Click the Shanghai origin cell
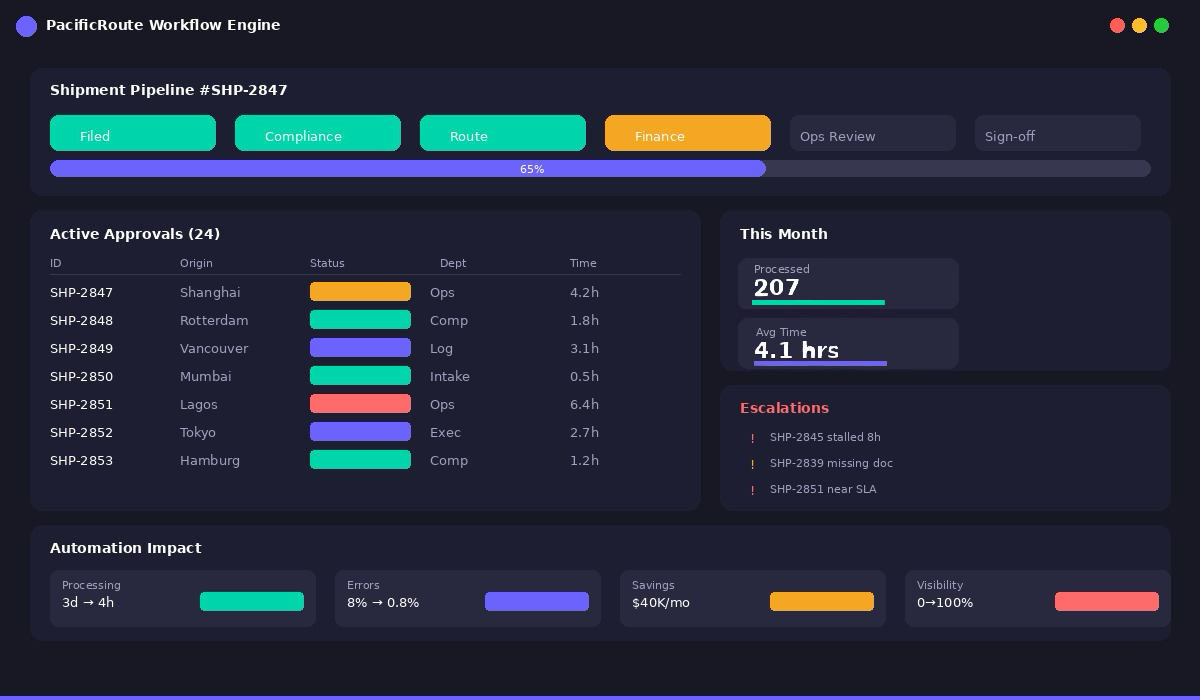 210,293
